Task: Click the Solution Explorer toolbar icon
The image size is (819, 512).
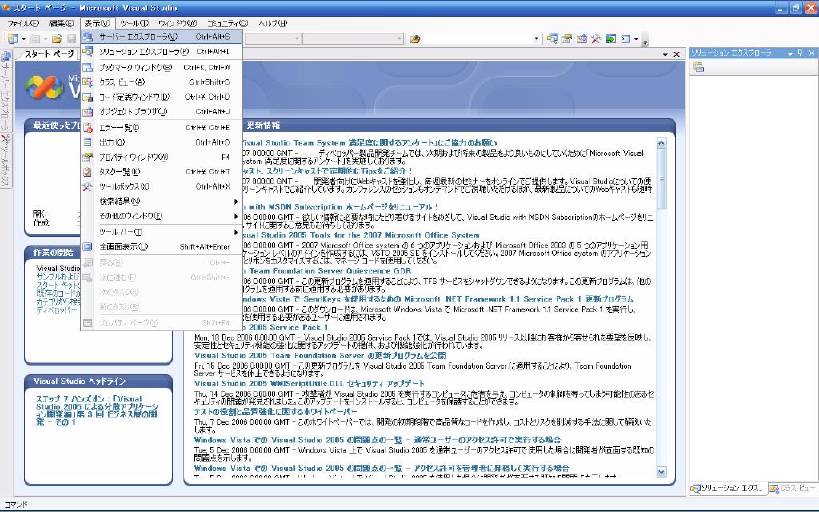Action: [x=552, y=39]
